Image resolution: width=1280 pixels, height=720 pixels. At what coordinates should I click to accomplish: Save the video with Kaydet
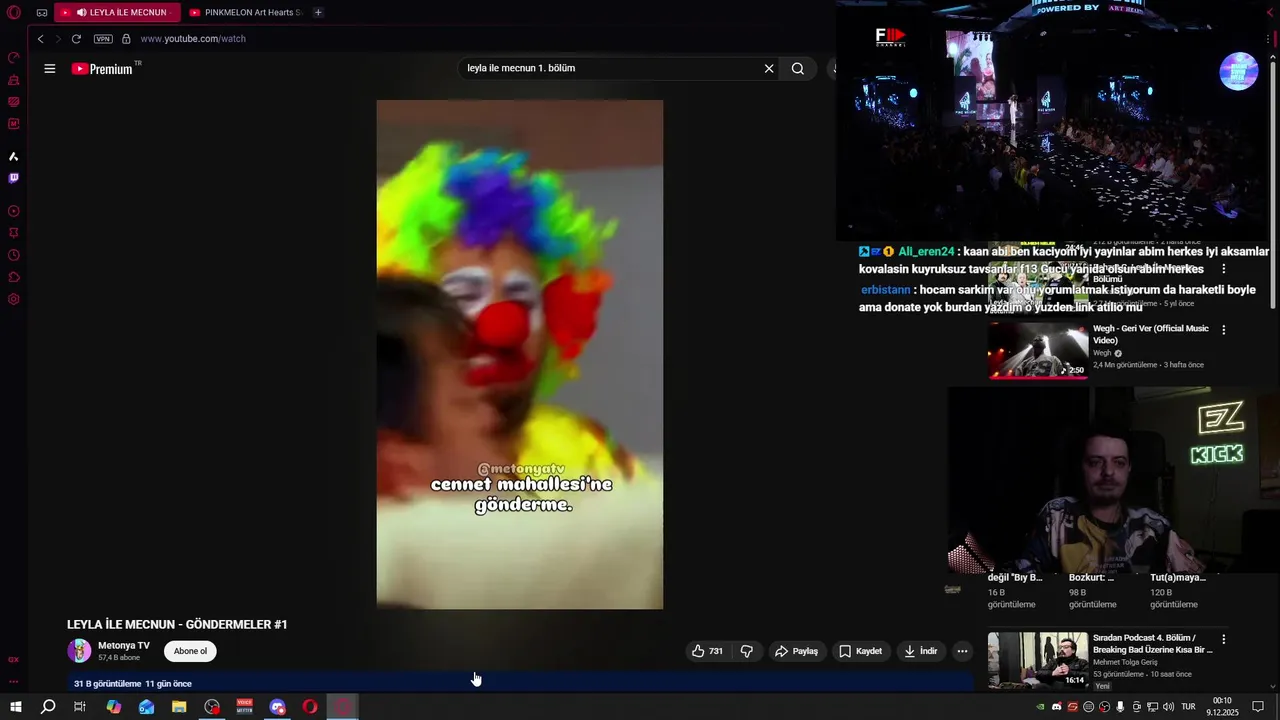860,651
